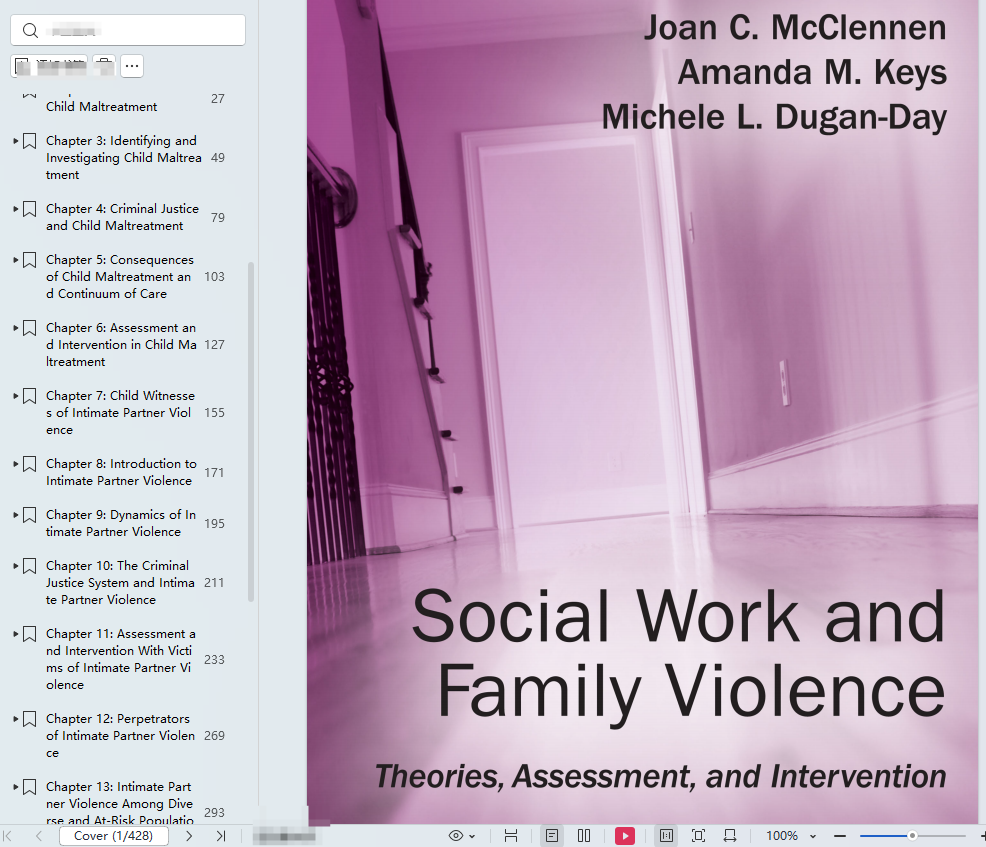Go to Chapter 7: Child Witnesses bookmark

coord(121,412)
